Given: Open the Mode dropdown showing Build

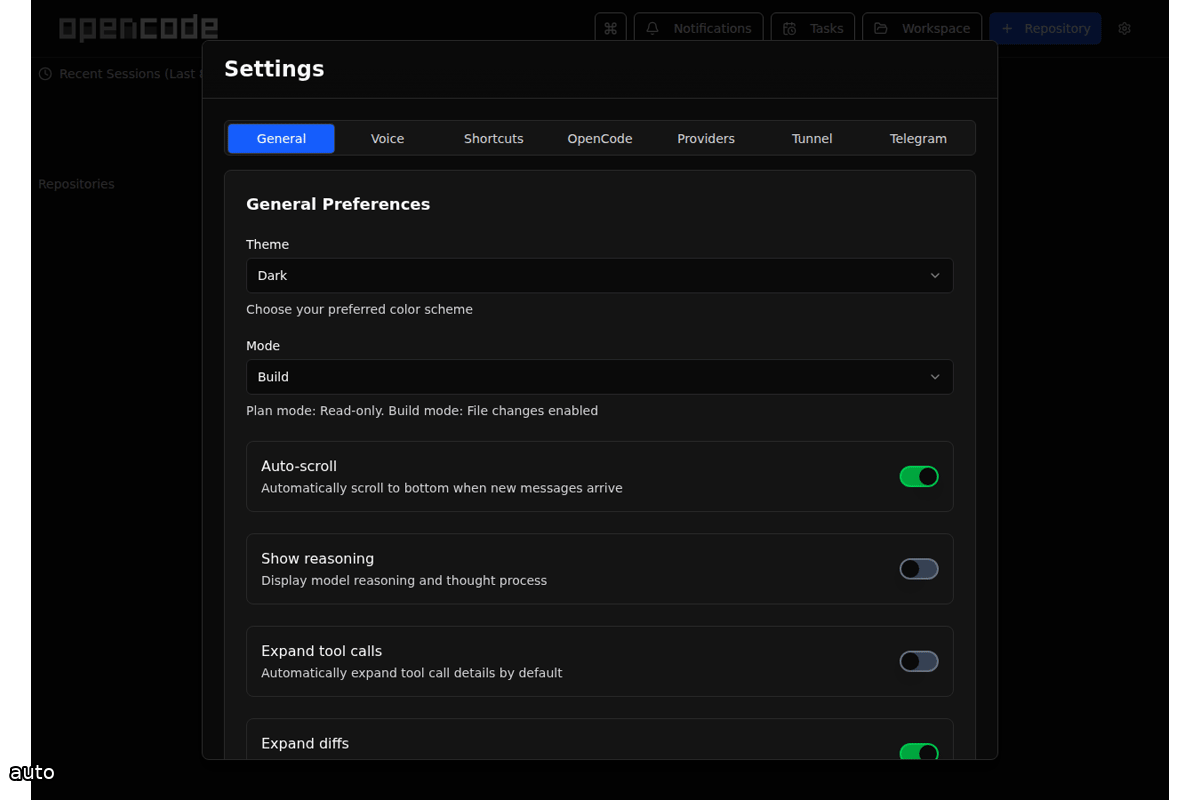Looking at the screenshot, I should [599, 377].
